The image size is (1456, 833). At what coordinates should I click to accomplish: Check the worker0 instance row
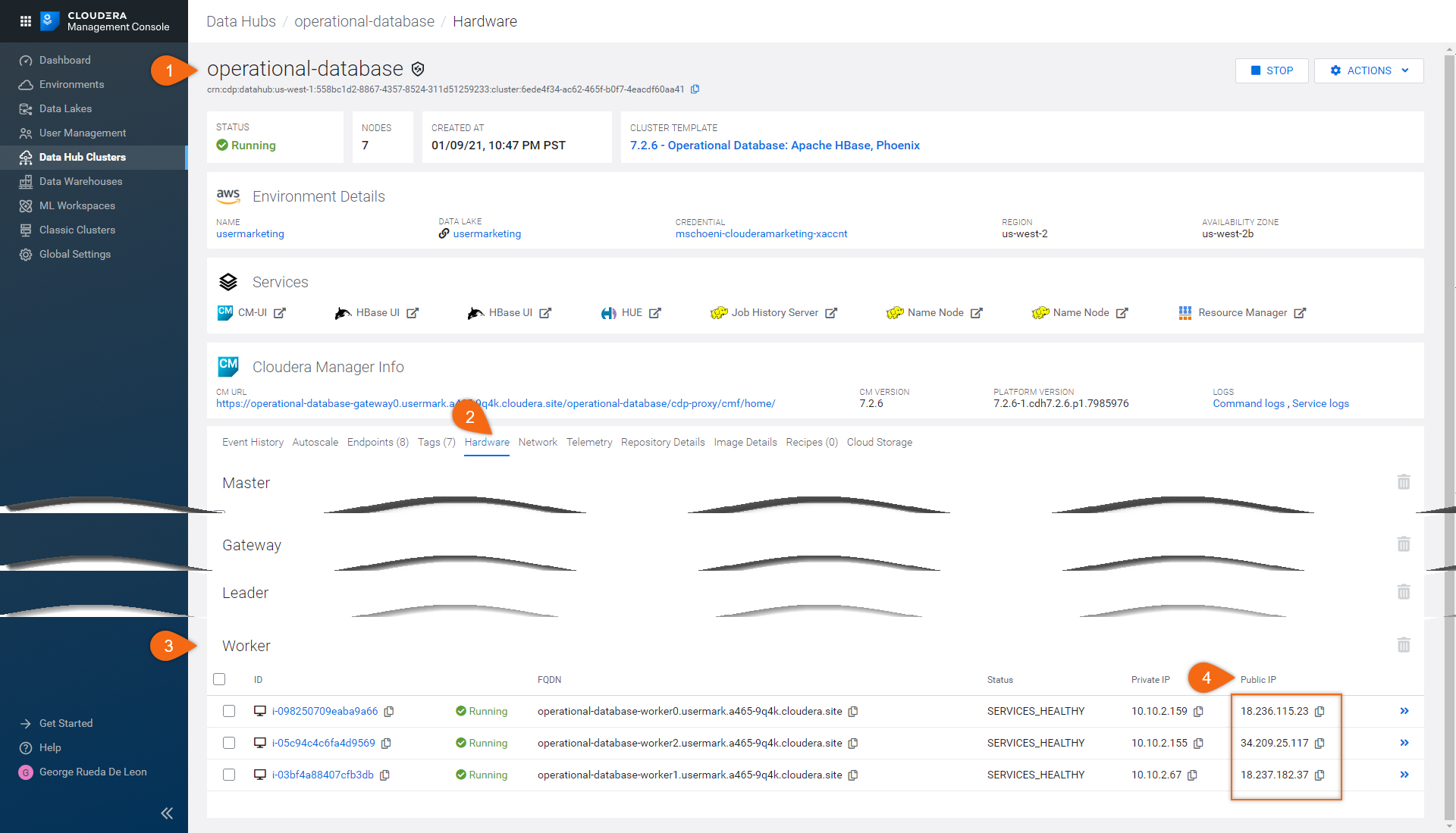pos(229,711)
